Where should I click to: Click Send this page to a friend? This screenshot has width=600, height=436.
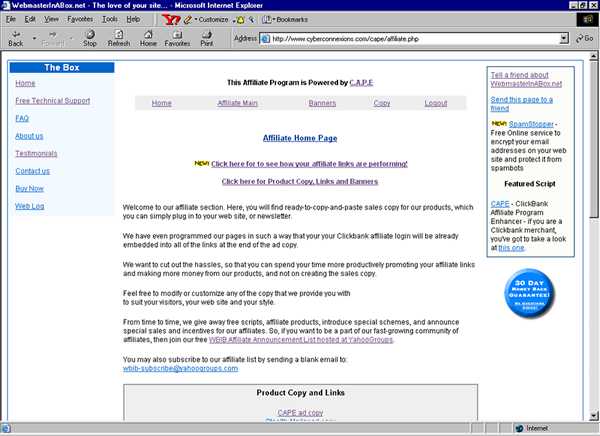click(522, 104)
